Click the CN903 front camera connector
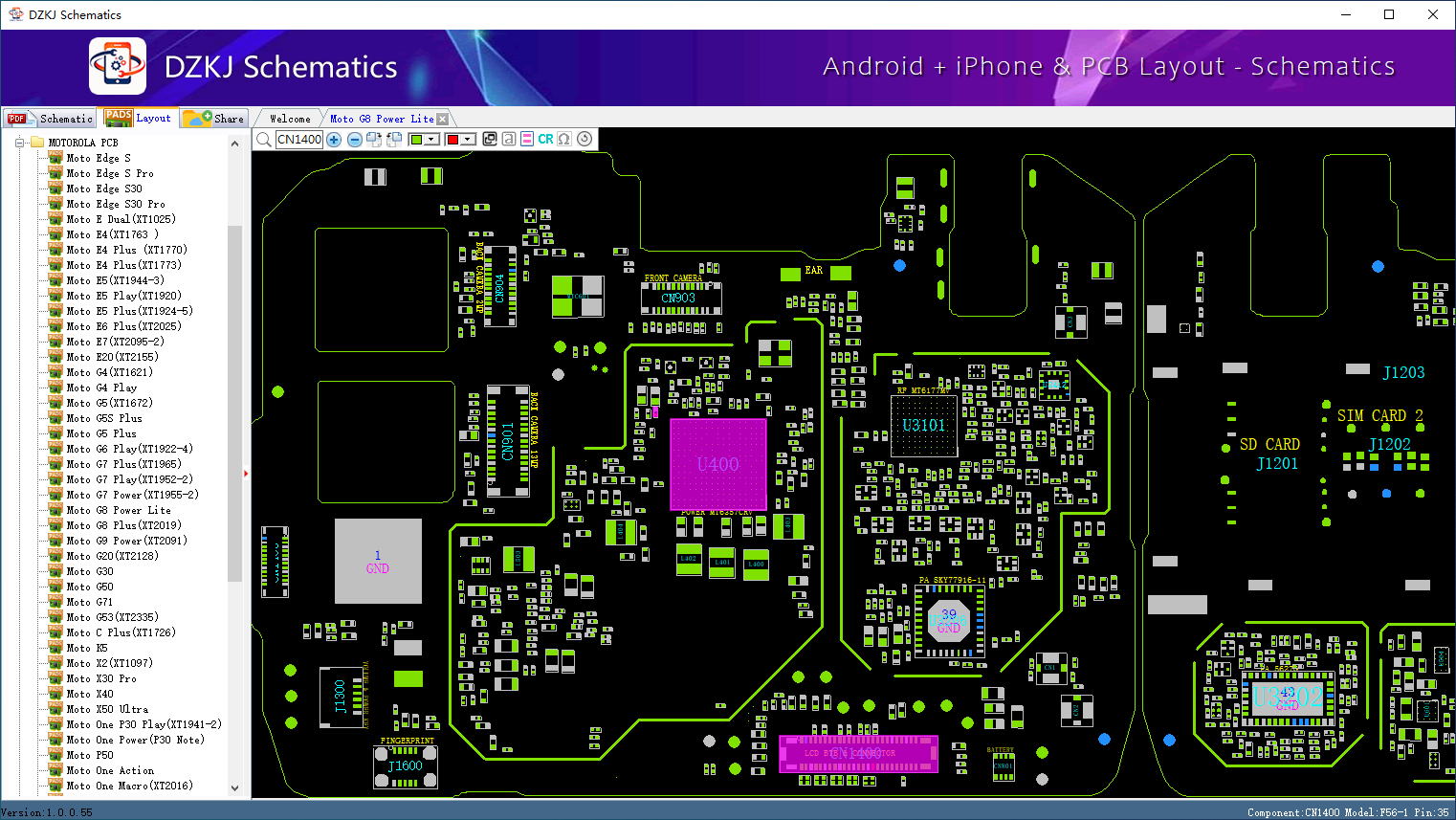Viewport: 1456px width, 820px height. click(x=679, y=298)
